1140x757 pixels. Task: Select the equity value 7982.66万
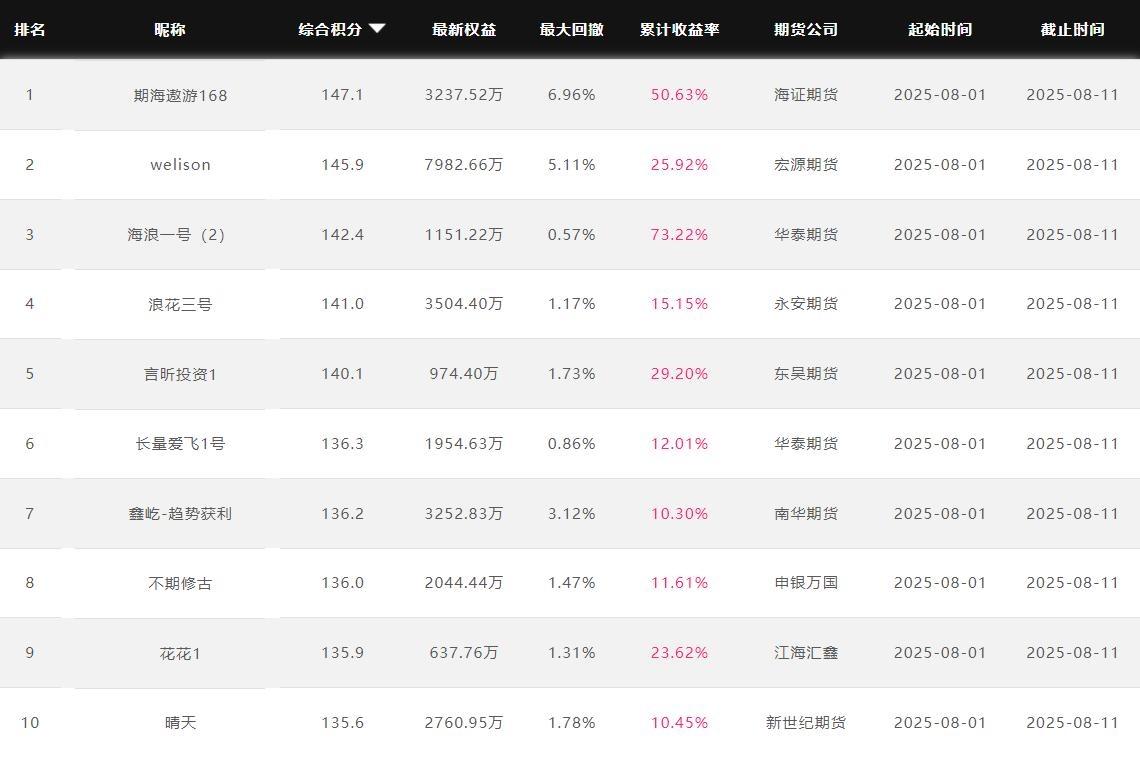point(464,164)
